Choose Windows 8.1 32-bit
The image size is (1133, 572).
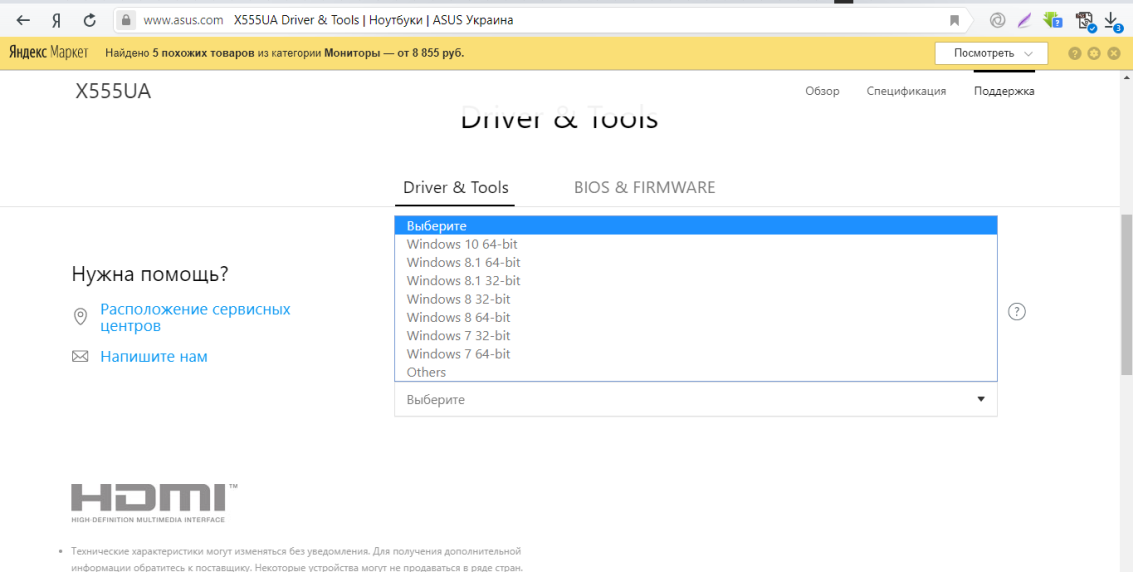coord(696,280)
